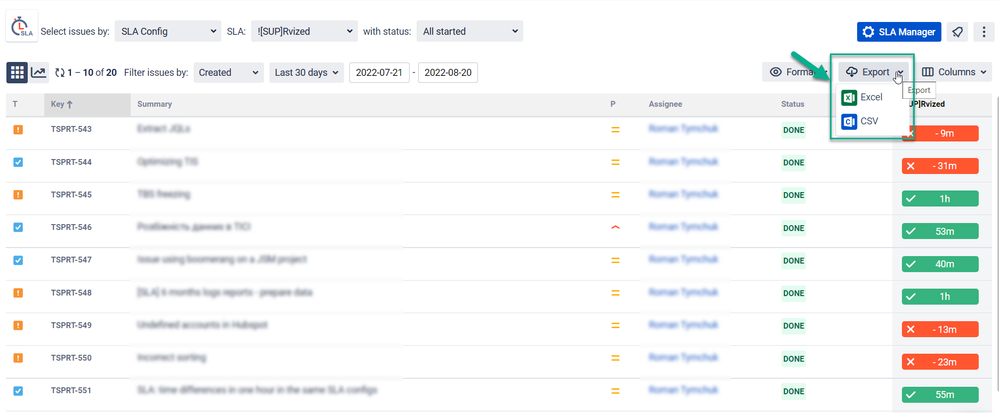The height and width of the screenshot is (413, 999).
Task: Open the status All started dropdown
Action: [470, 31]
